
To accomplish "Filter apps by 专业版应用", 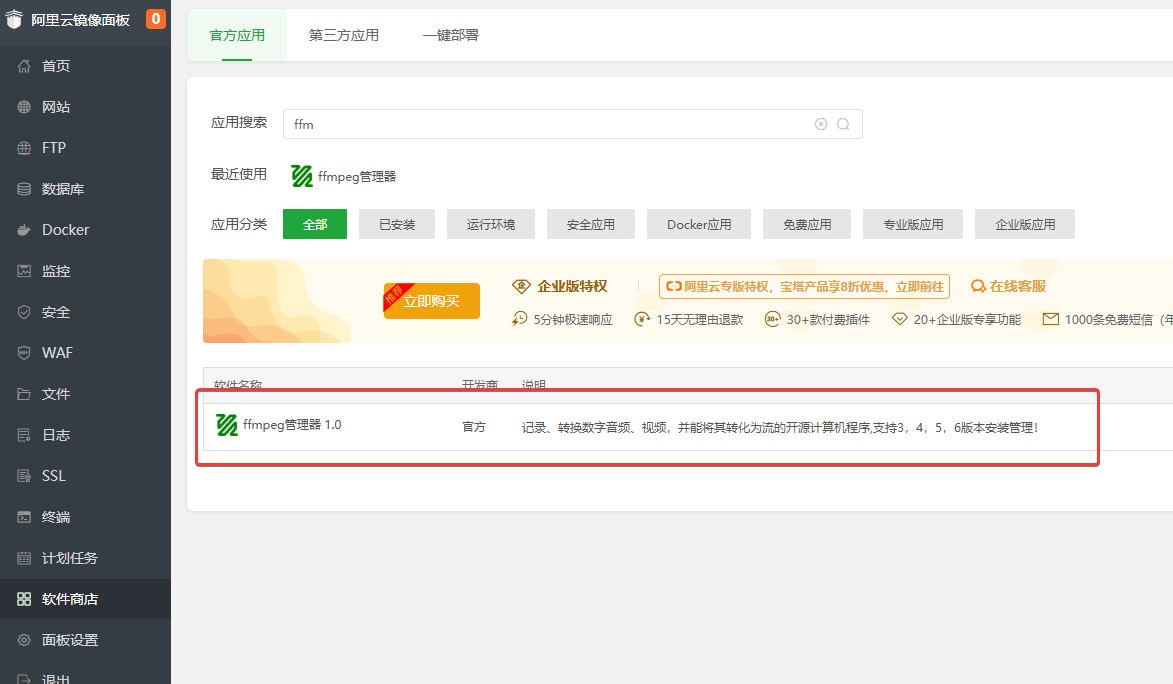I will 913,225.
